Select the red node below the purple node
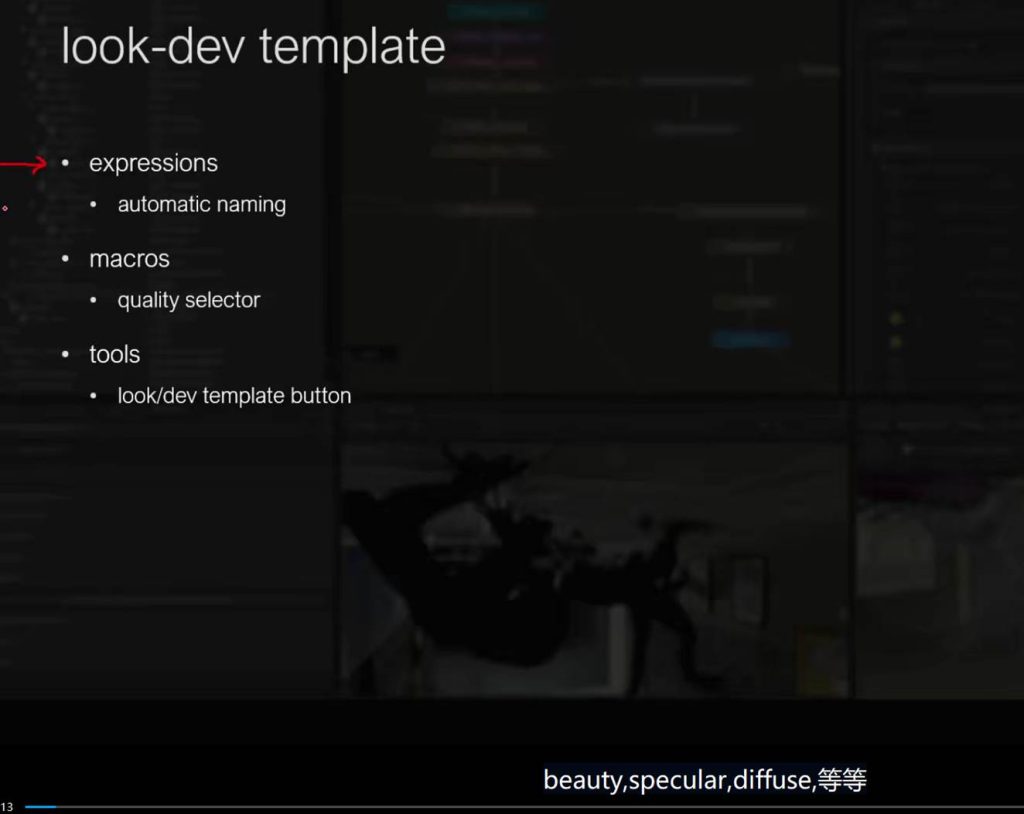 (x=495, y=60)
